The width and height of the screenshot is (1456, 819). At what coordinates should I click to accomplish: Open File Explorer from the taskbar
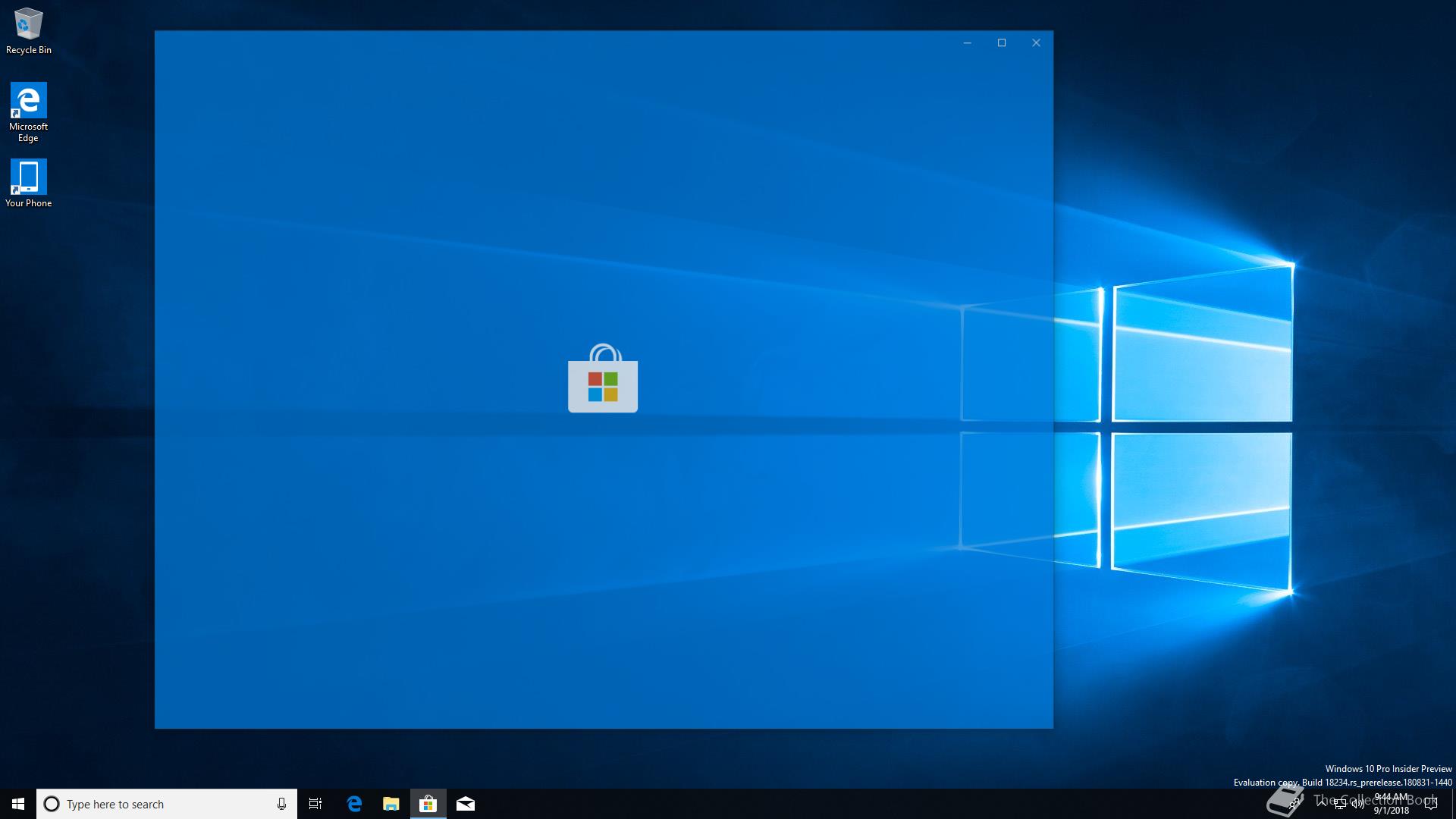point(391,804)
